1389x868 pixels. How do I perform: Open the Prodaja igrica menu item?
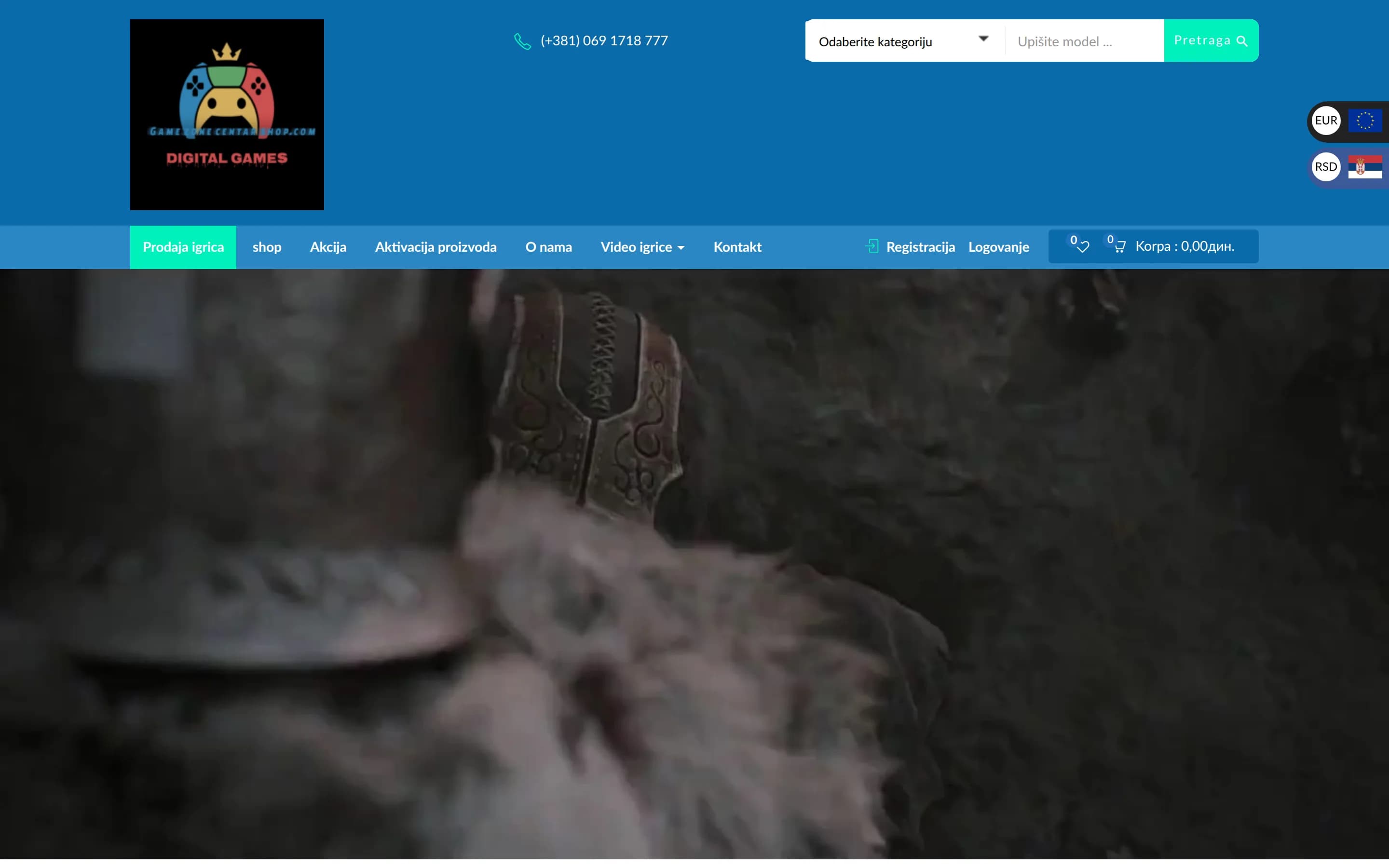[183, 247]
